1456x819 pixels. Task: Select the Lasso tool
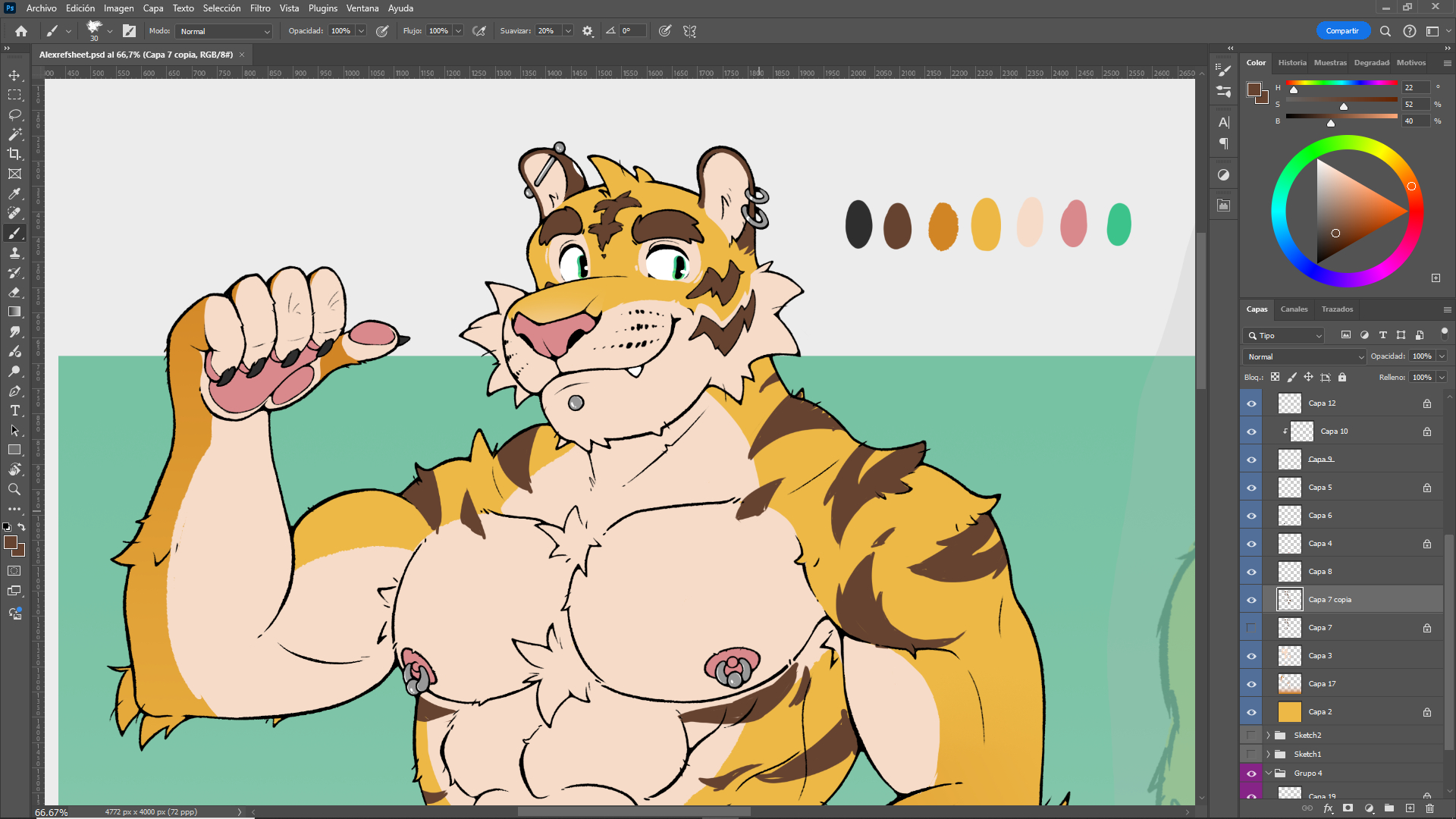pos(14,115)
